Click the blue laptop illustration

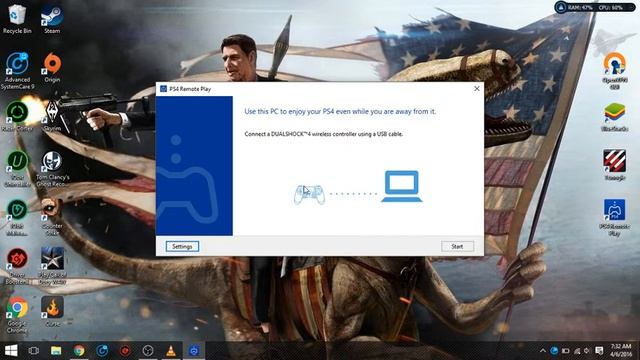pyautogui.click(x=402, y=187)
